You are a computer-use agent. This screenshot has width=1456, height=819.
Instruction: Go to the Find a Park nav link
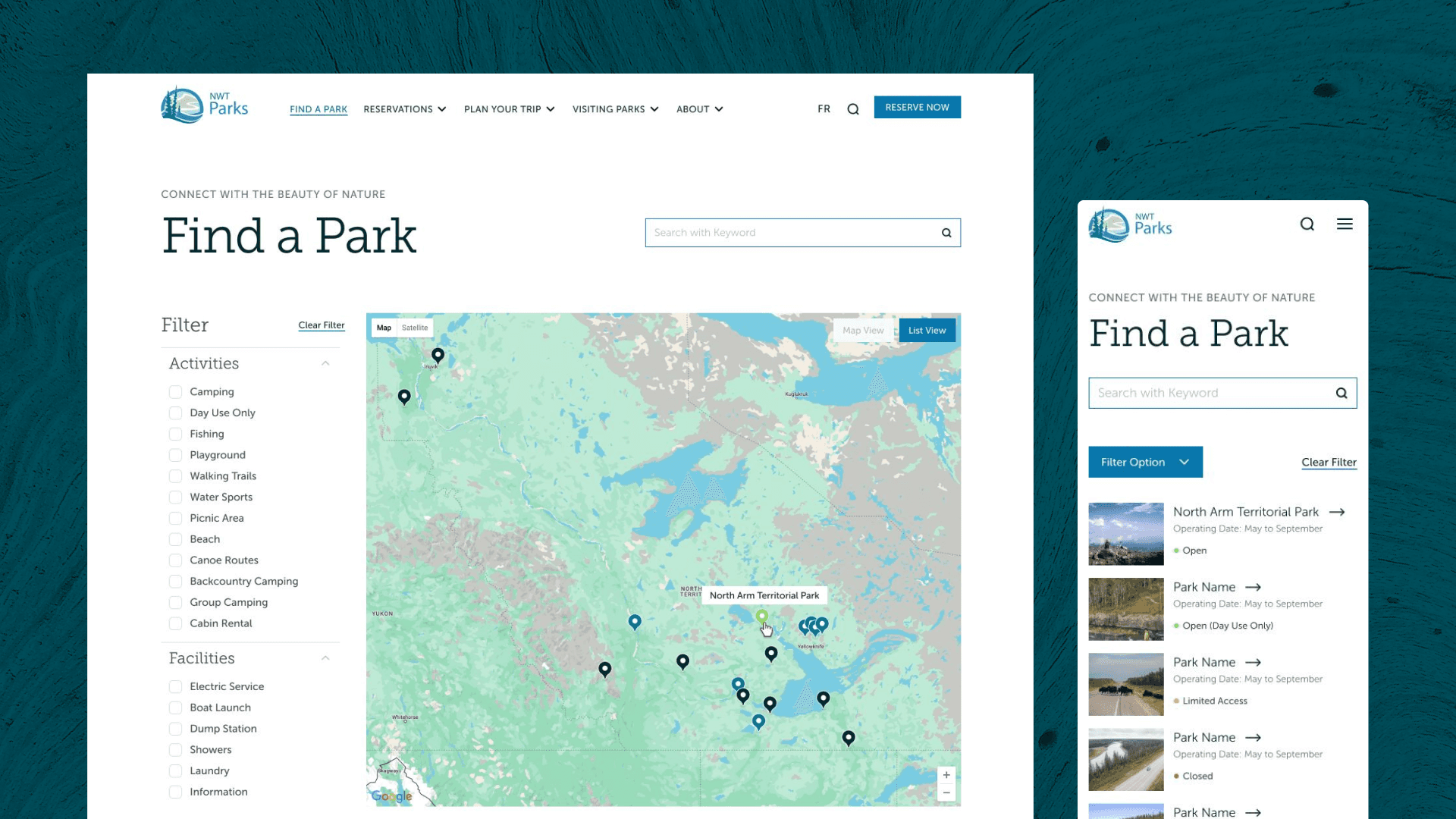(318, 109)
